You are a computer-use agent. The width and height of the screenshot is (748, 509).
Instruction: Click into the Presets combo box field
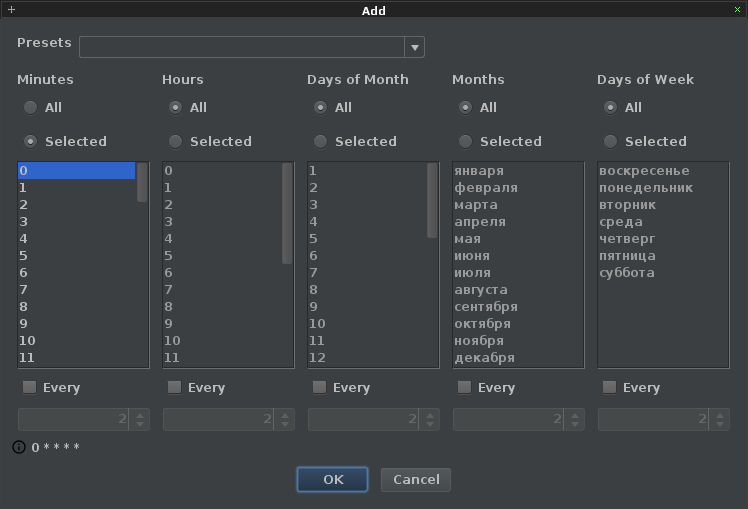242,47
